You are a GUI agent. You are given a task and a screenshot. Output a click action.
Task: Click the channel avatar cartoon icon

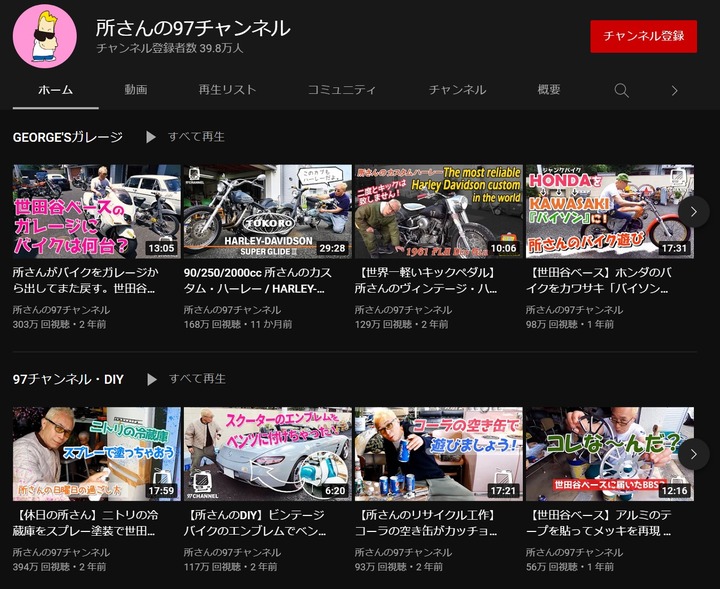(45, 36)
